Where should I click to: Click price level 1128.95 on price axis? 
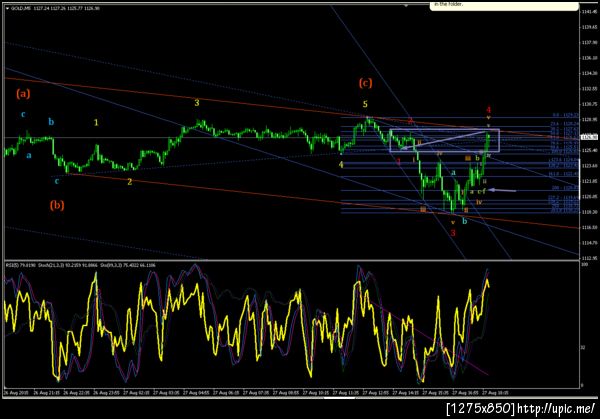(590, 119)
